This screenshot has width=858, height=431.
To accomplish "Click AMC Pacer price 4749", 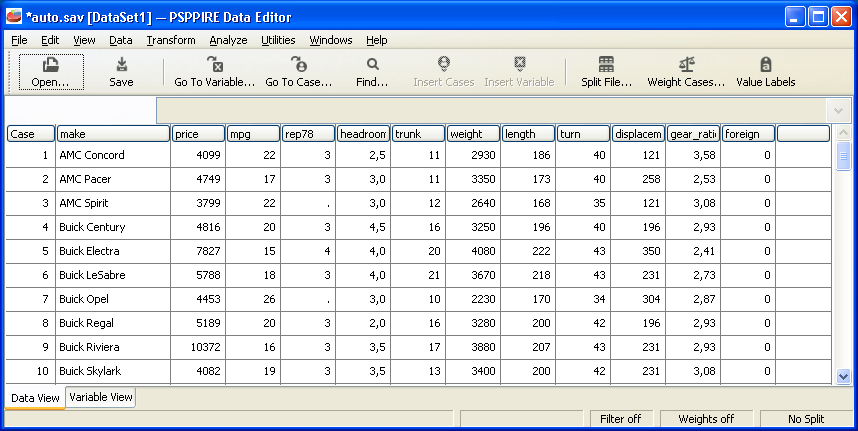I will click(x=198, y=179).
